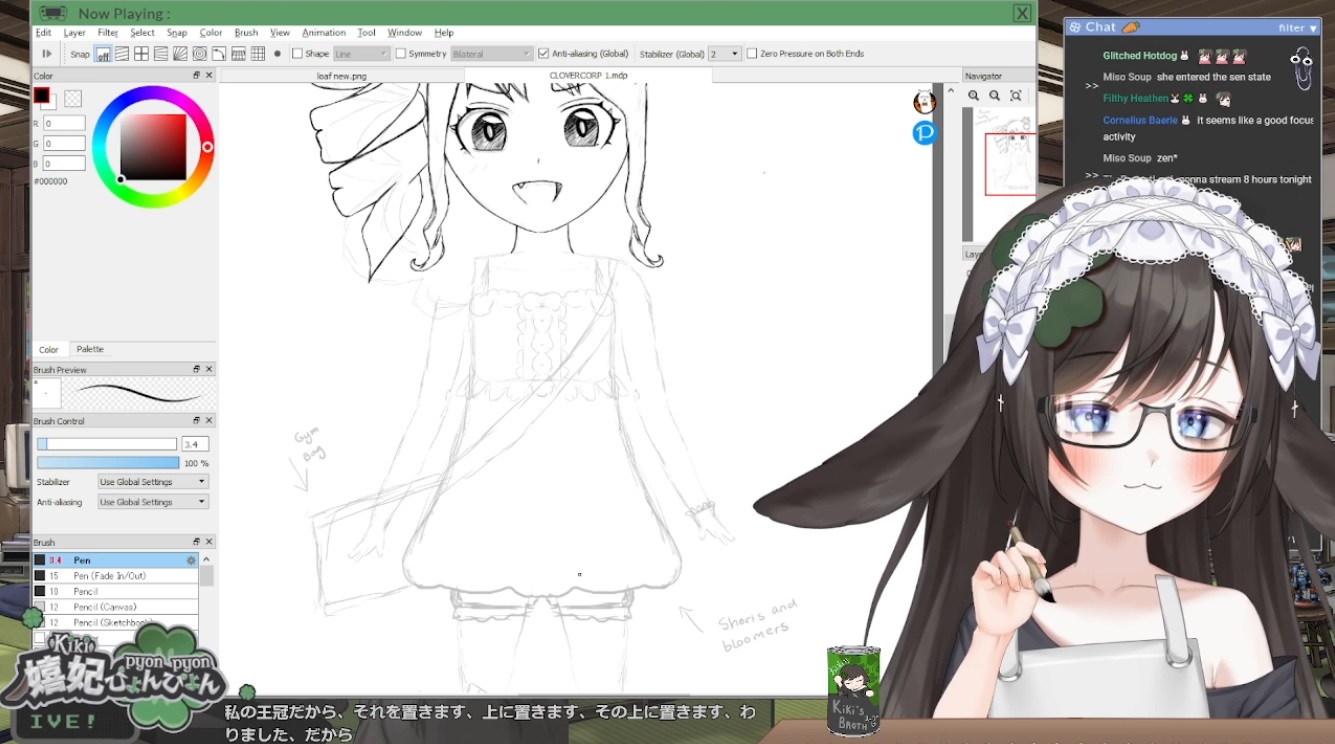This screenshot has width=1335, height=744.
Task: Click the transparent color swatch icon
Action: [72, 98]
